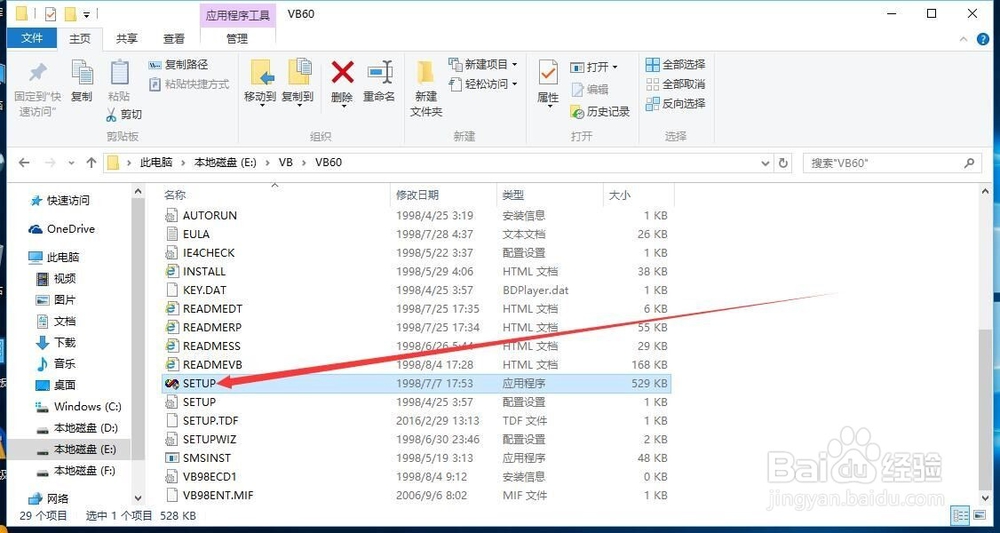This screenshot has width=1000, height=533.
Task: Switch to details view icon in status bar
Action: click(958, 516)
